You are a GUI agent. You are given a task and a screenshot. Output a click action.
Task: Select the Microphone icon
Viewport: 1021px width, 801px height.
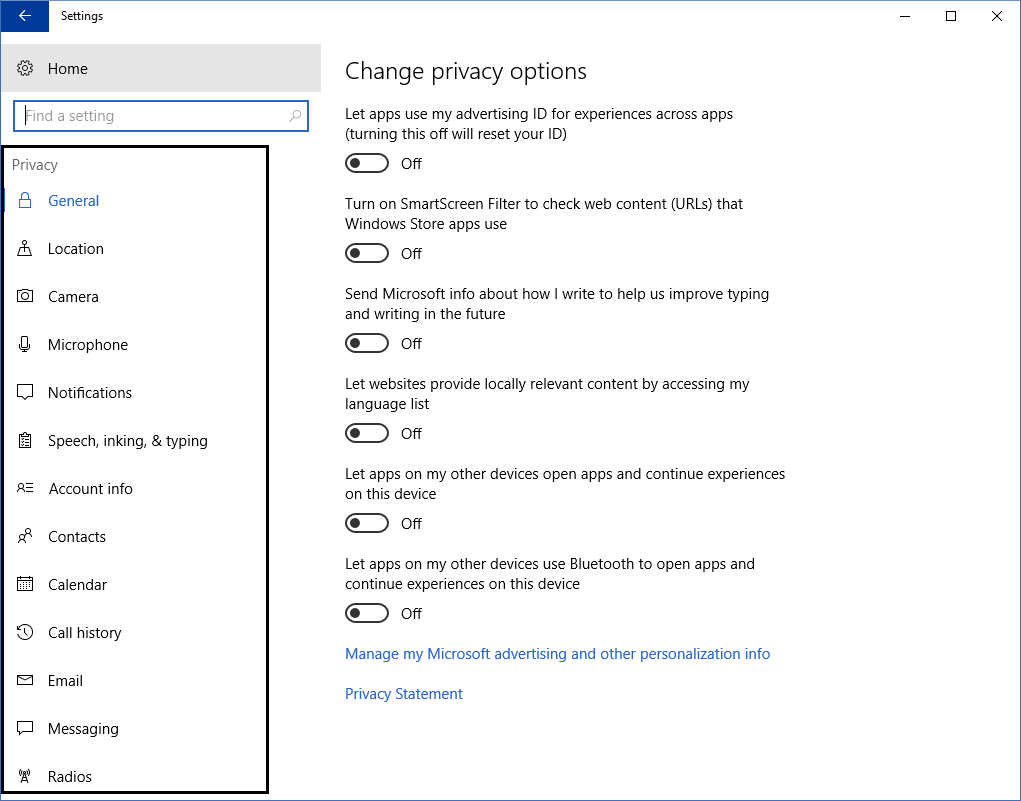[26, 345]
